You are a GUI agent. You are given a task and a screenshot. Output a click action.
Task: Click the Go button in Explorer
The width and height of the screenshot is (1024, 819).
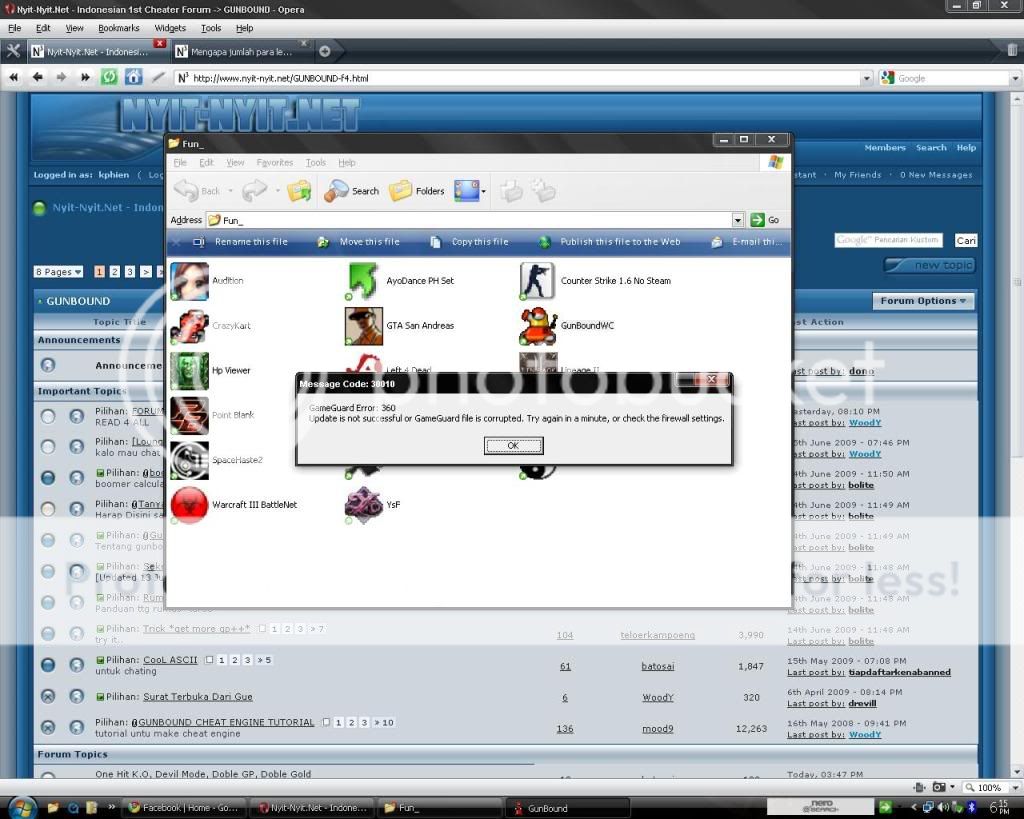[x=765, y=220]
